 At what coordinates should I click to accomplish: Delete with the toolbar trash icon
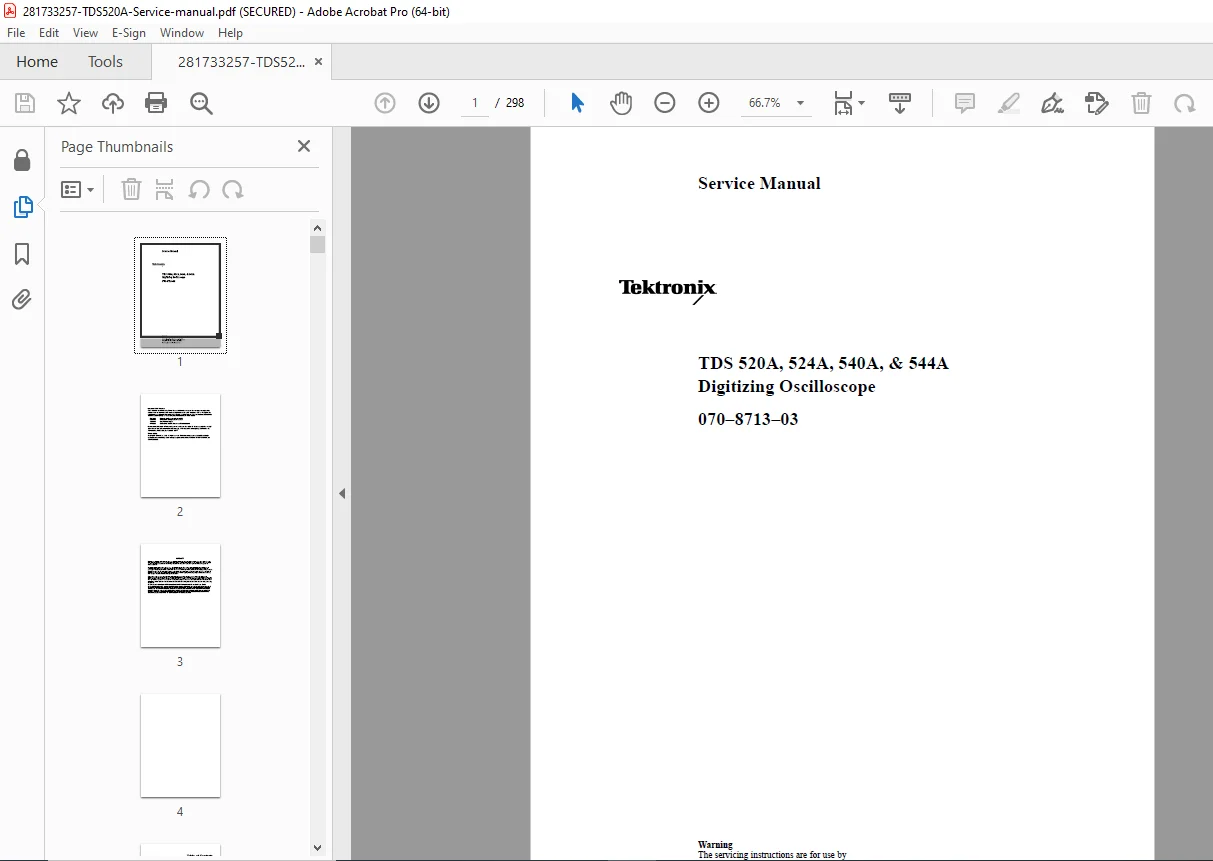[x=1141, y=103]
